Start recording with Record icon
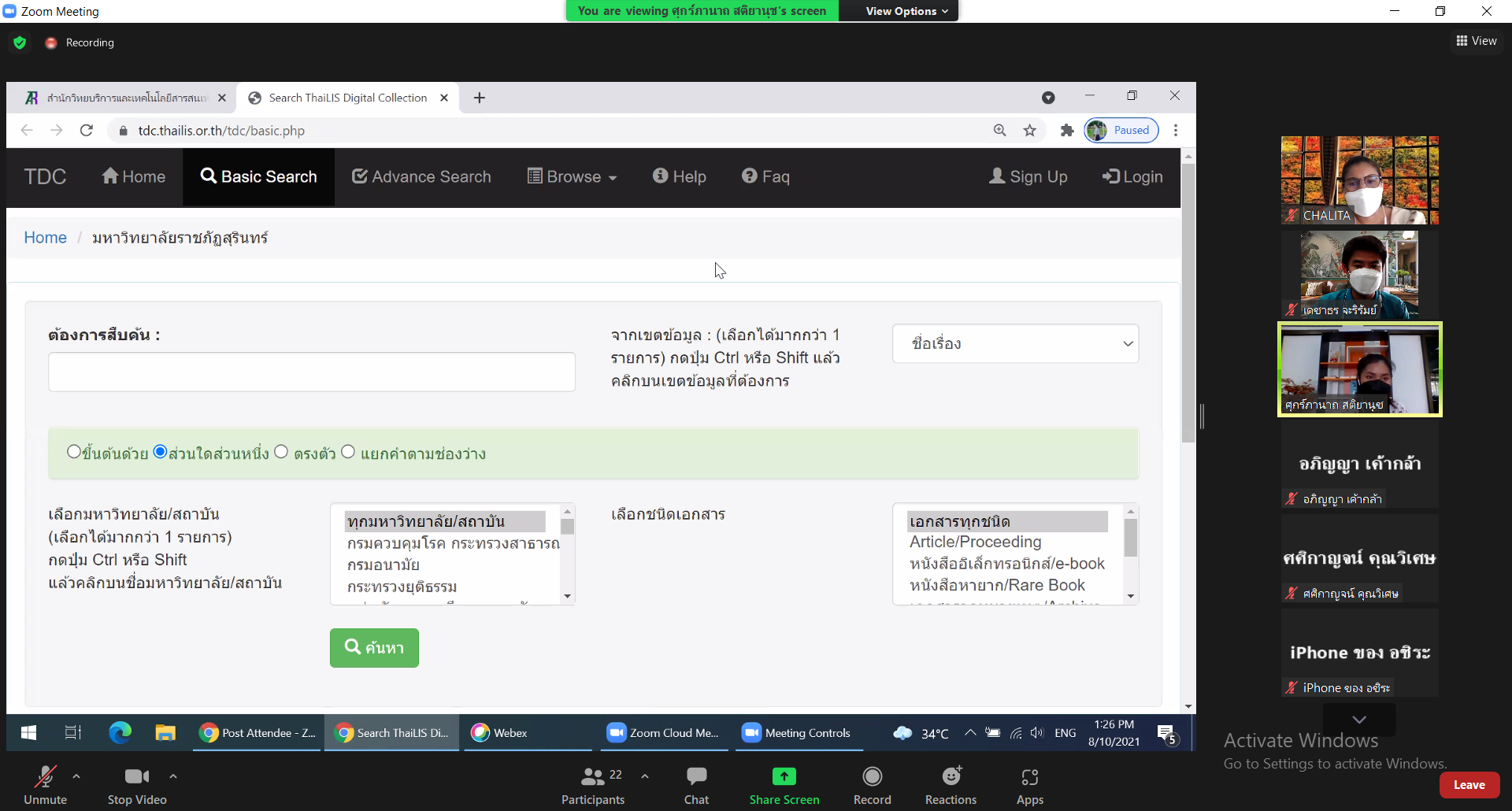 pos(872,777)
